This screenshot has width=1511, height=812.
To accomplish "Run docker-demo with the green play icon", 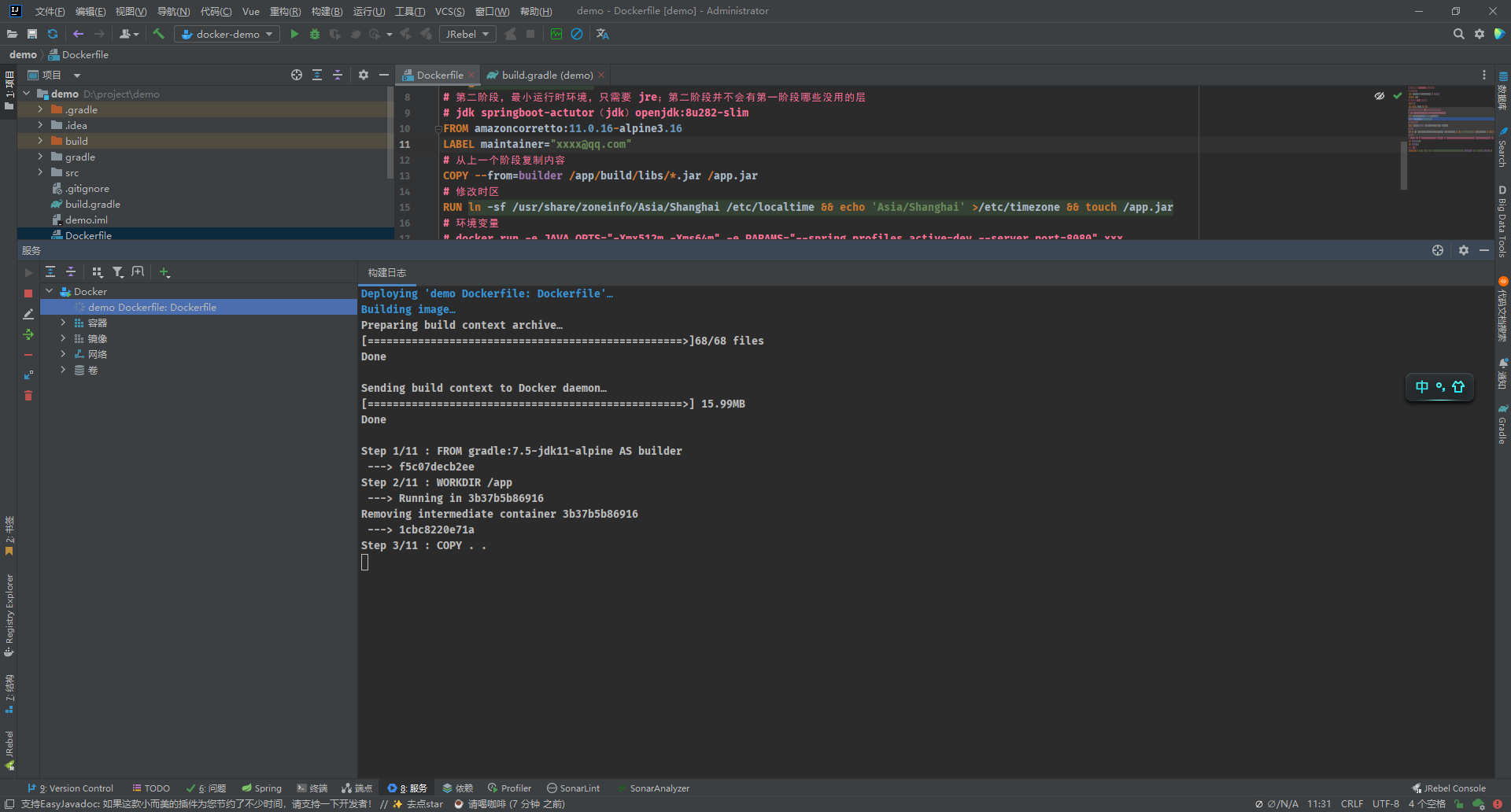I will 294,34.
